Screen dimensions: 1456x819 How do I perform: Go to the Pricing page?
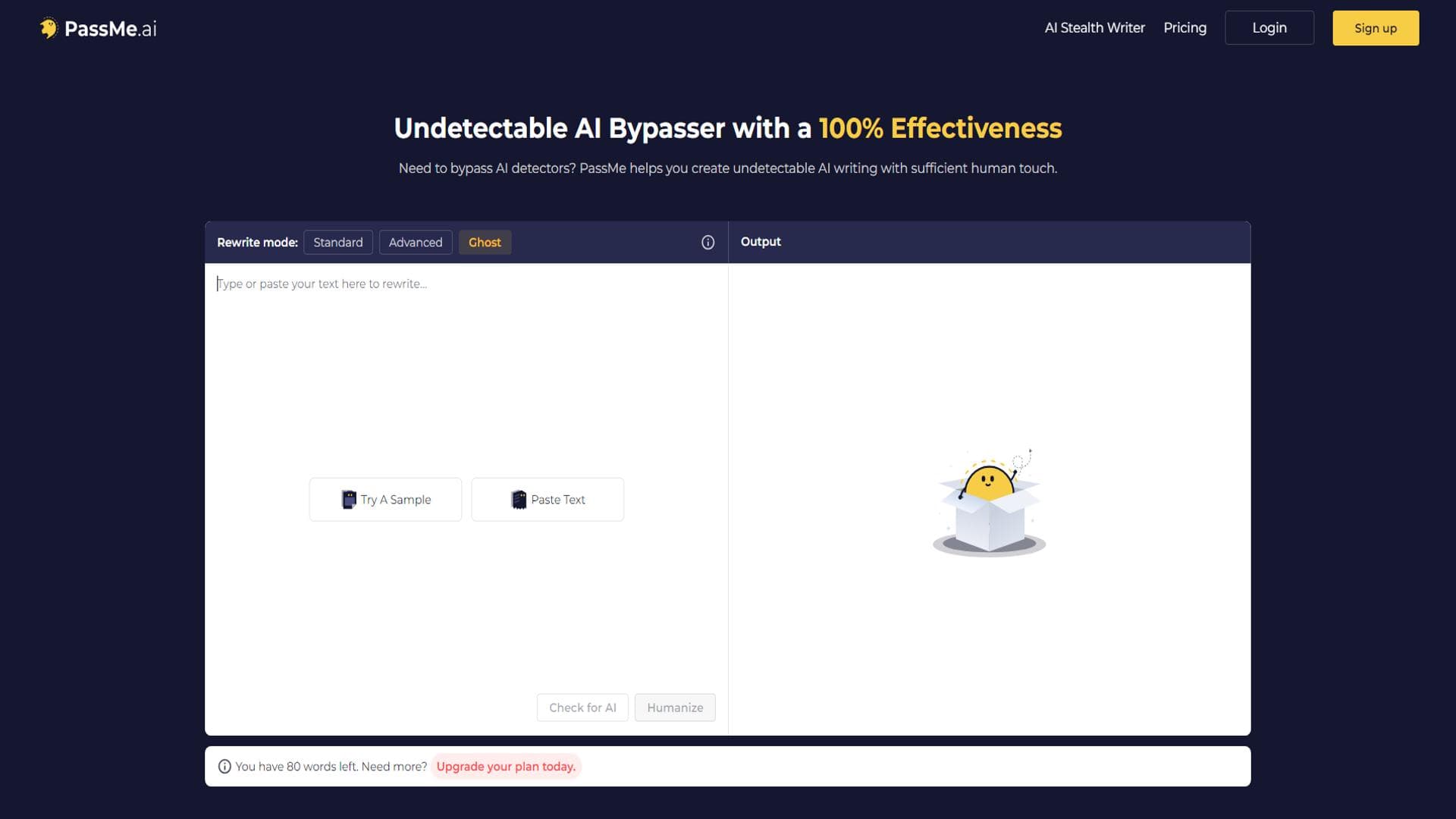(1185, 28)
